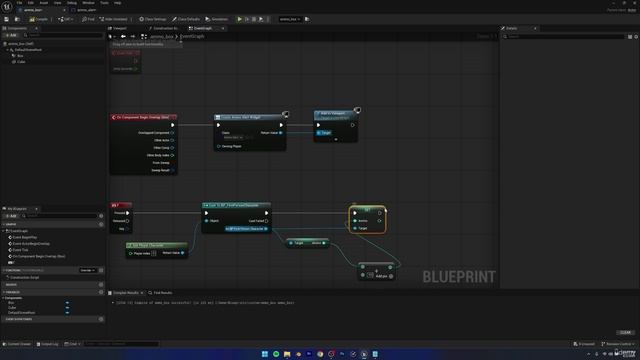Toggle visibility eye for Cube variable
This screenshot has width=640, height=360.
tap(67, 308)
